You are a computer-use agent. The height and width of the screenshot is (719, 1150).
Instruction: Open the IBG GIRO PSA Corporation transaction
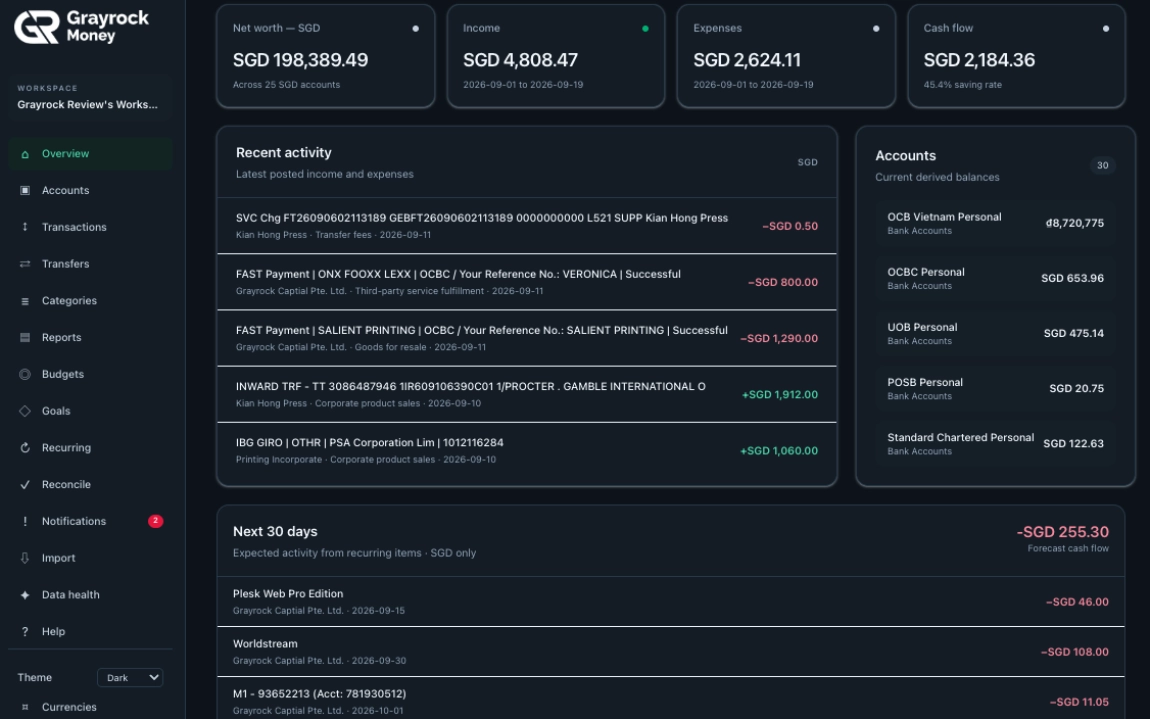tap(527, 450)
